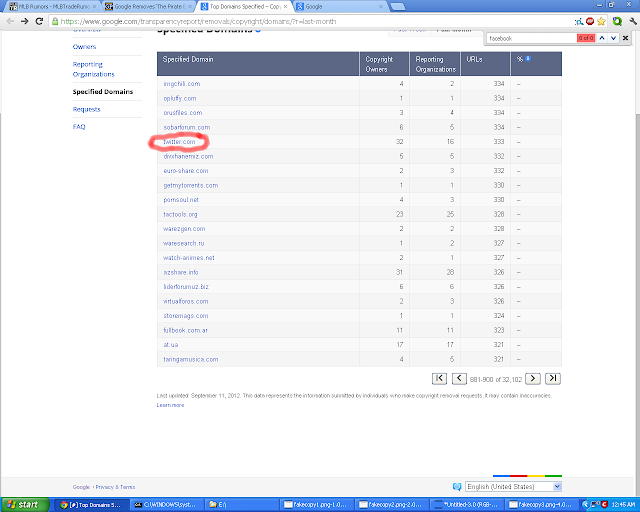The height and width of the screenshot is (512, 640).
Task: Go back with the browser back arrow
Action: (x=10, y=21)
